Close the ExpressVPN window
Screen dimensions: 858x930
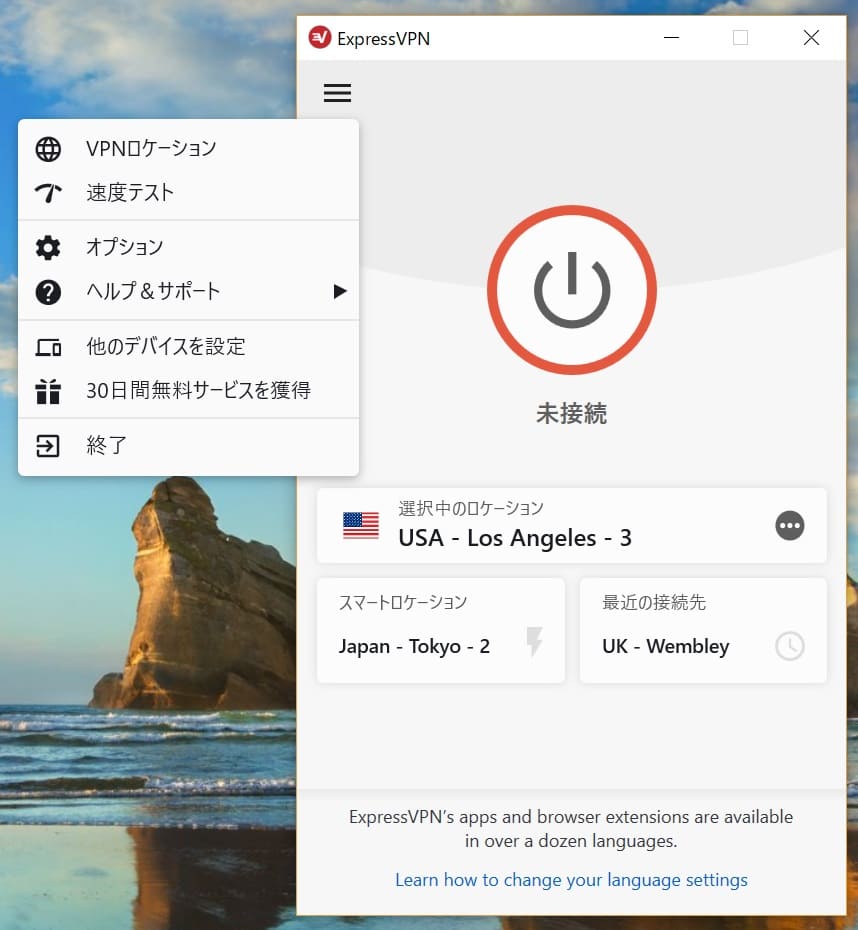click(x=811, y=38)
